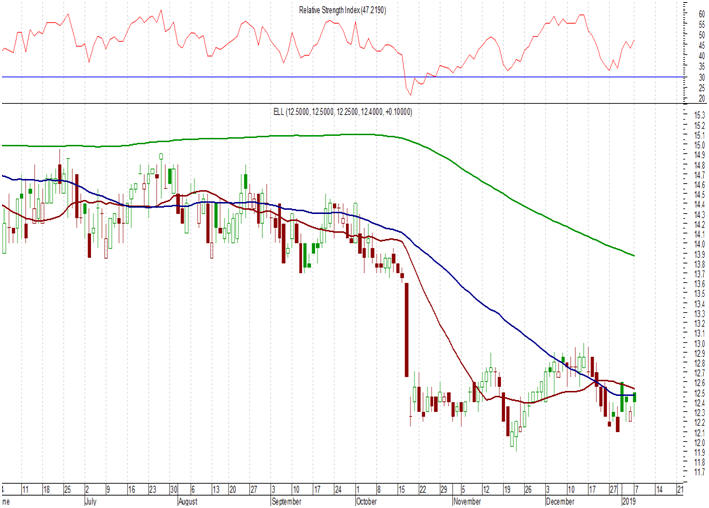709x508 pixels.
Task: Click the 22 date tick label
Action: click(423, 490)
